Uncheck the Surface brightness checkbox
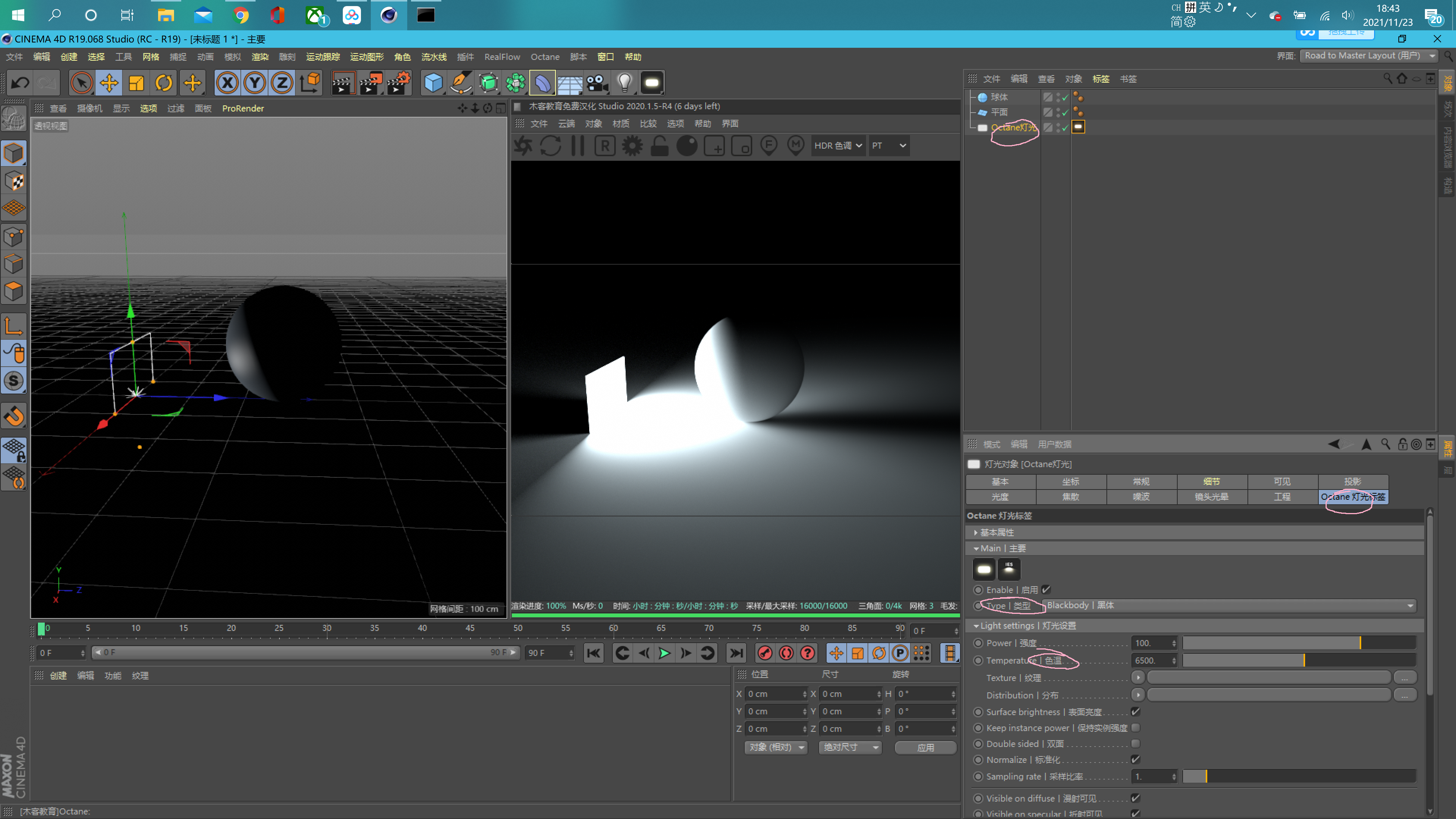1456x819 pixels. (x=1136, y=712)
